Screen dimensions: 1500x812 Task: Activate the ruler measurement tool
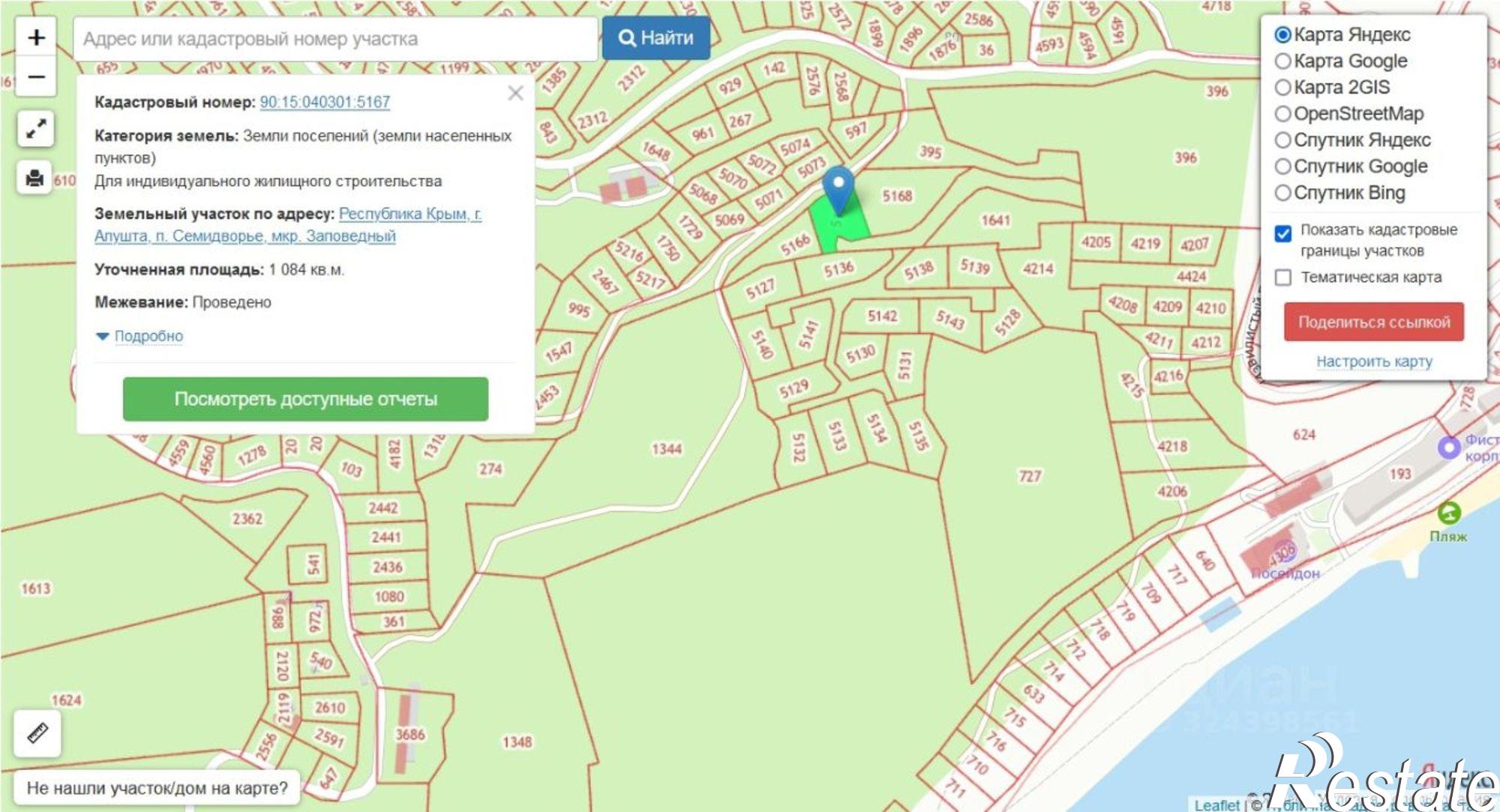point(37,733)
